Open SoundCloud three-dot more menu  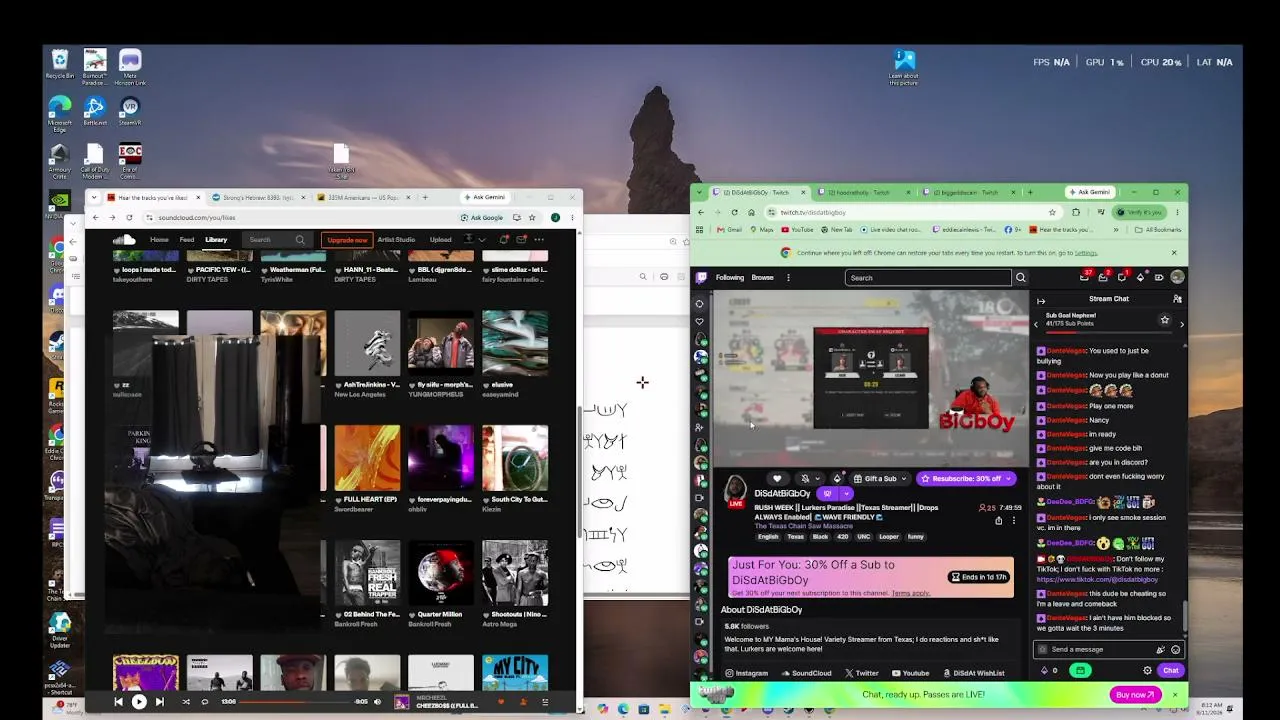[x=539, y=240]
